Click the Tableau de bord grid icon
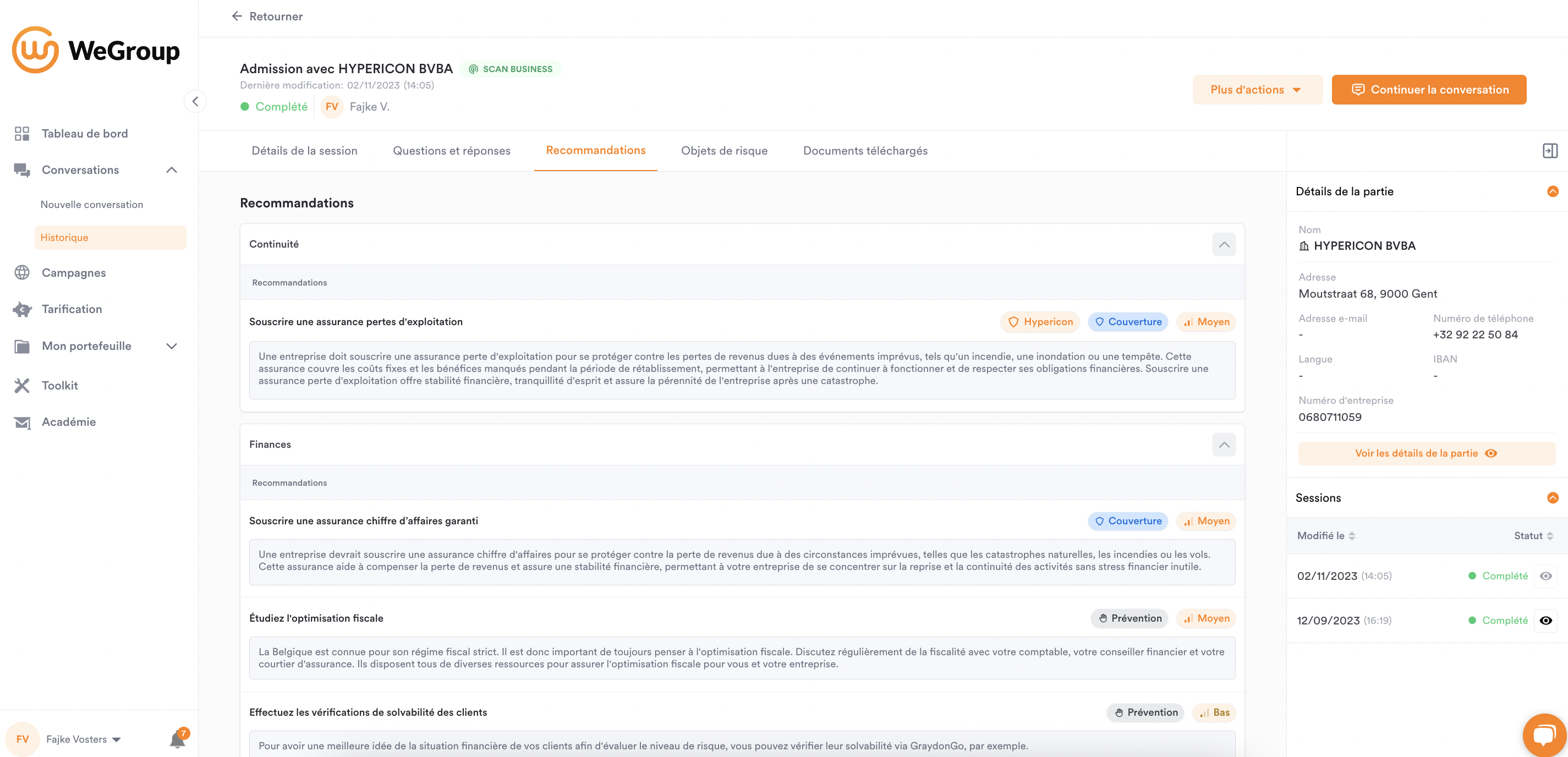The image size is (1568, 757). [22, 133]
